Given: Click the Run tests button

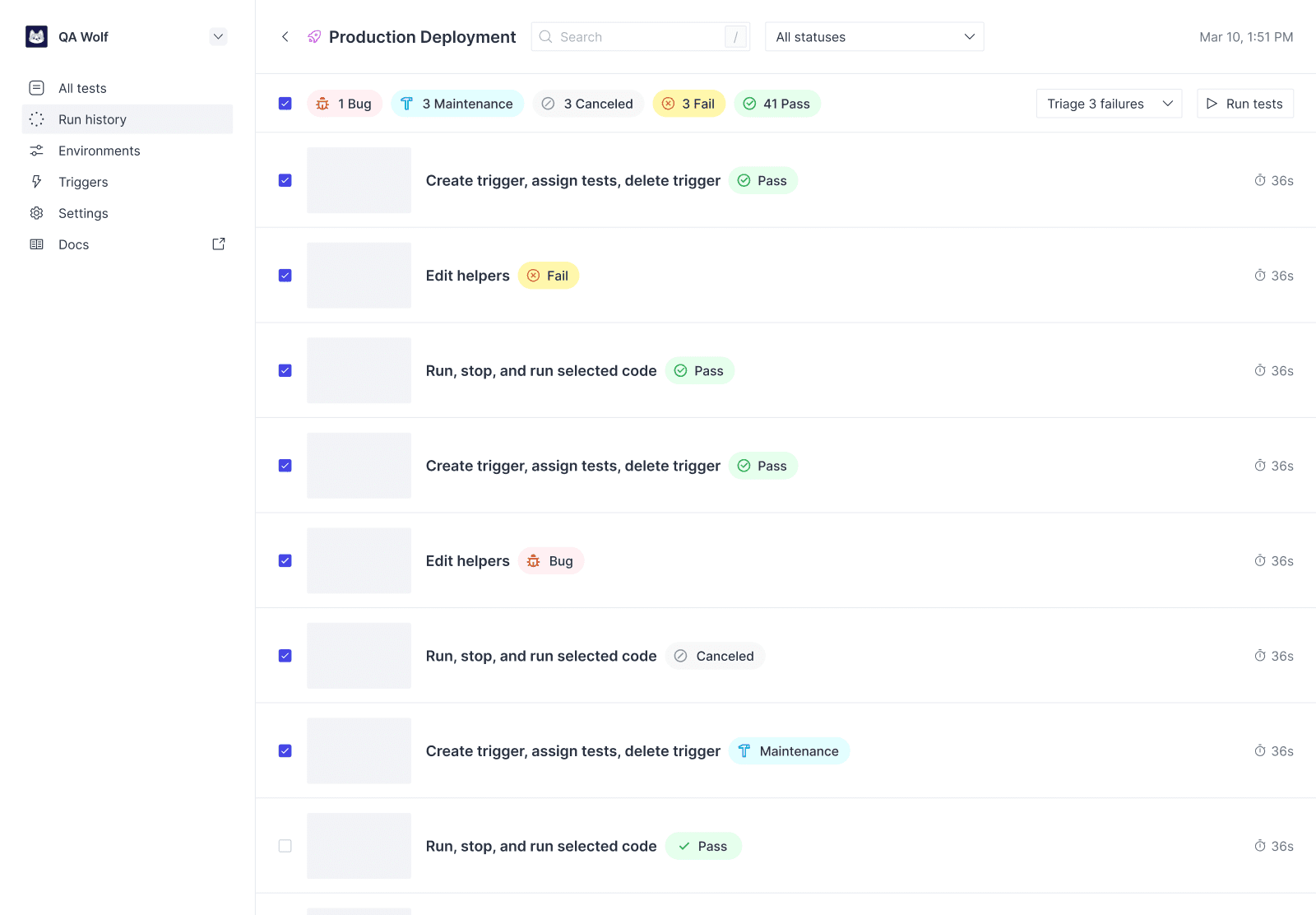Looking at the screenshot, I should (1244, 104).
